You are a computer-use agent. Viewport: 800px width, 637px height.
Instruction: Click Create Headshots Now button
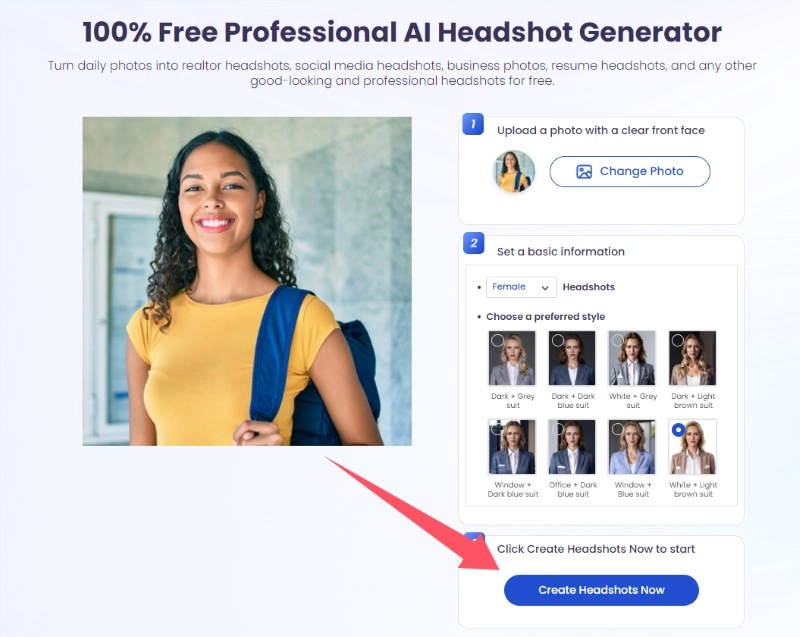(601, 590)
